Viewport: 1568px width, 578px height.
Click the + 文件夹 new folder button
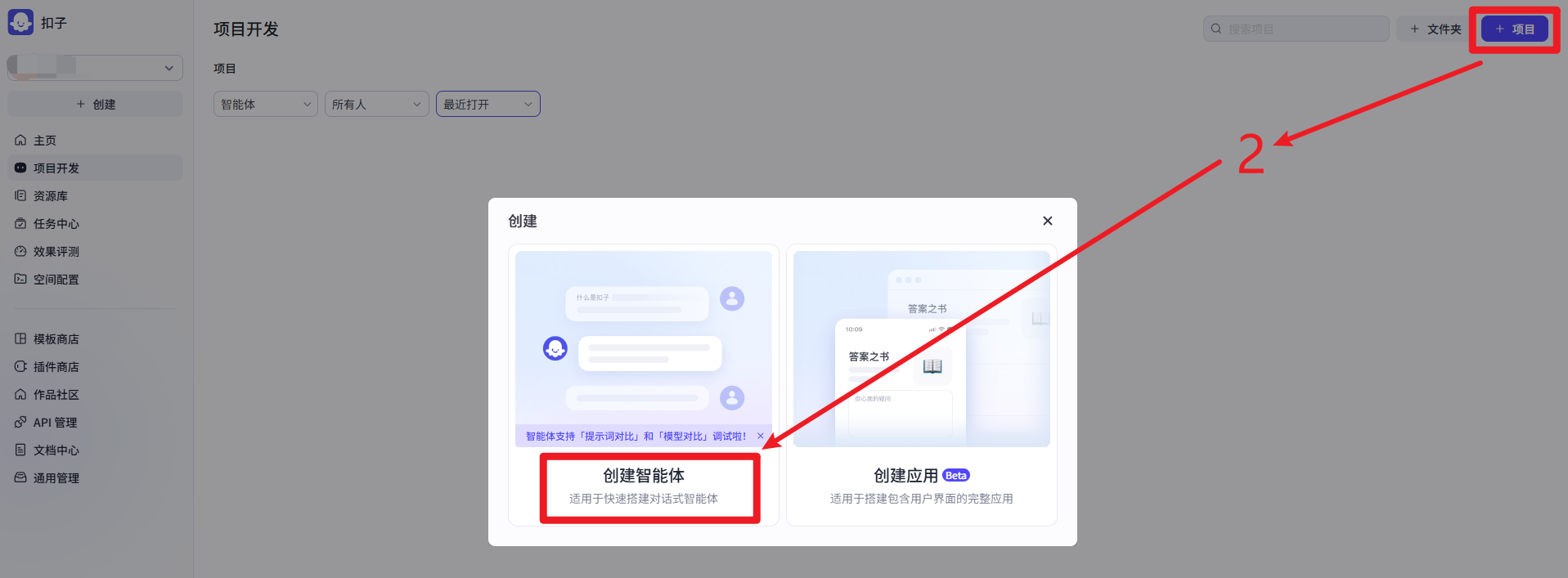click(x=1435, y=29)
